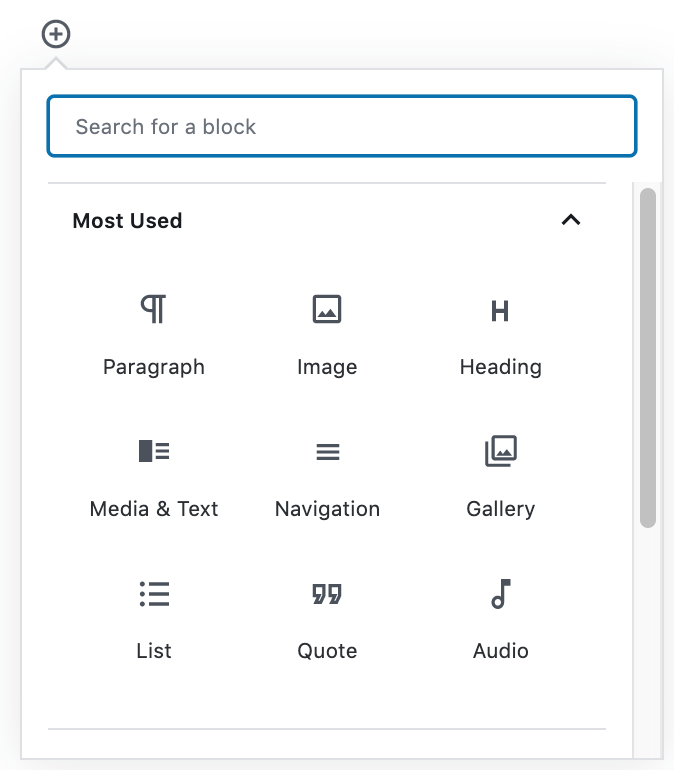This screenshot has width=674, height=770.
Task: Select the Audio block music note icon
Action: (x=500, y=594)
